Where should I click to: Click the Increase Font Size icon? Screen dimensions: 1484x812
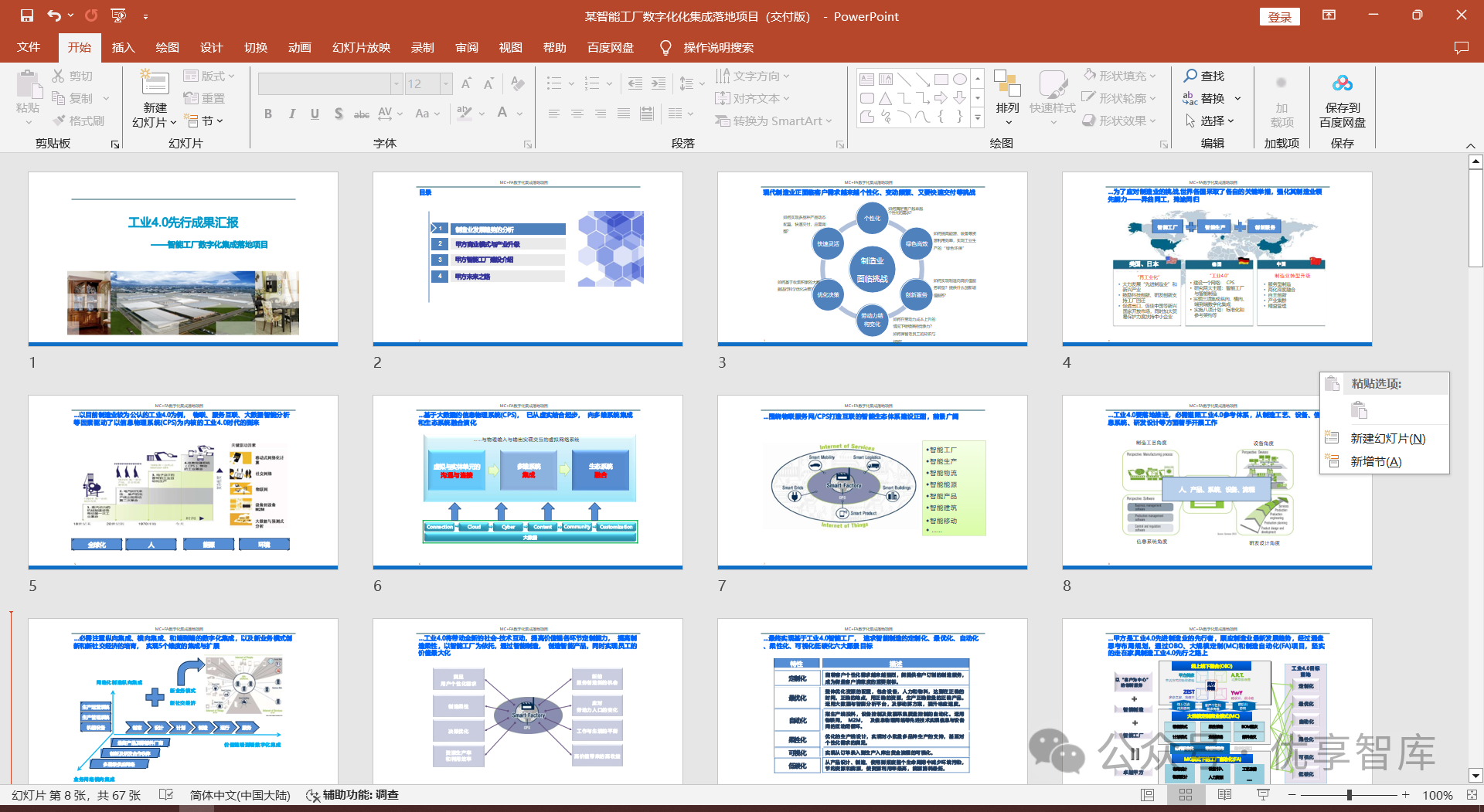coord(466,83)
